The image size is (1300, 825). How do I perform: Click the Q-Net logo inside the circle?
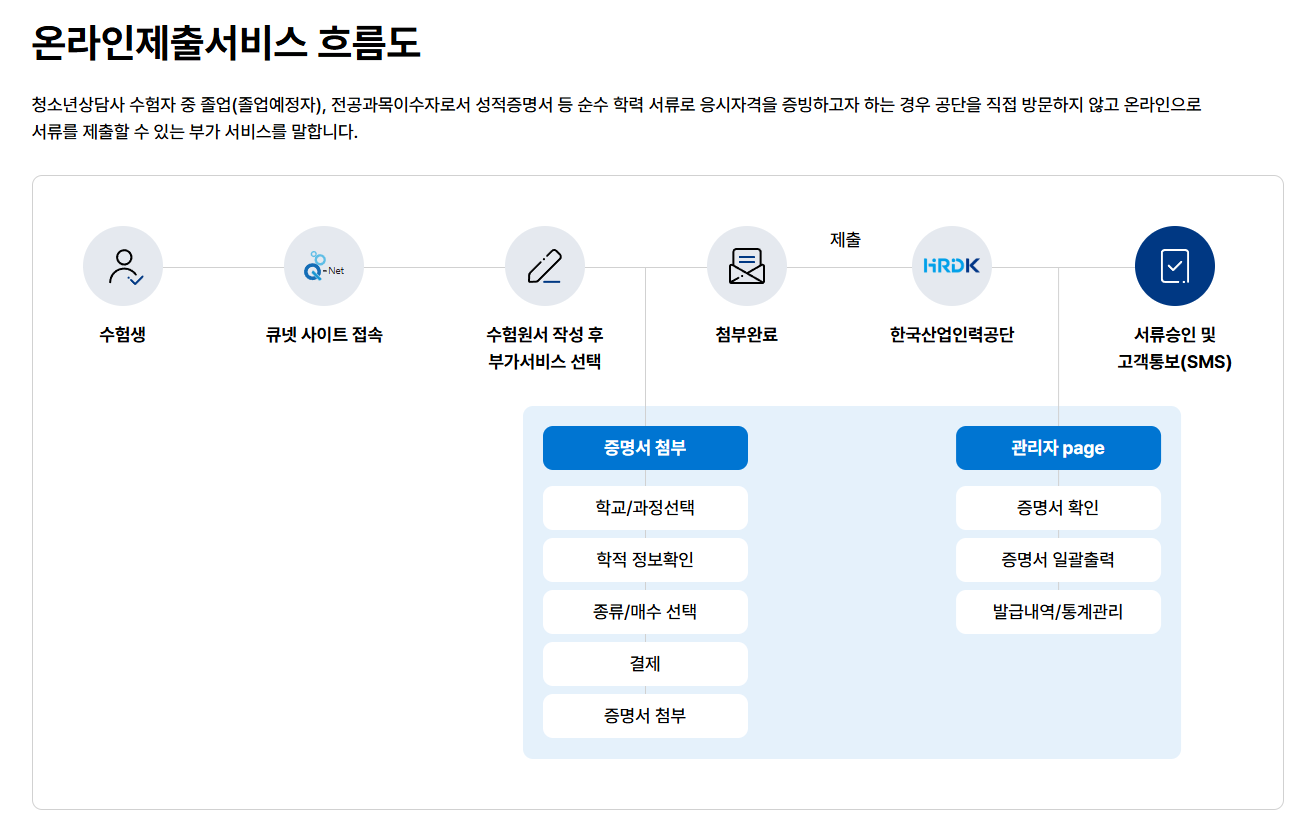pos(322,265)
